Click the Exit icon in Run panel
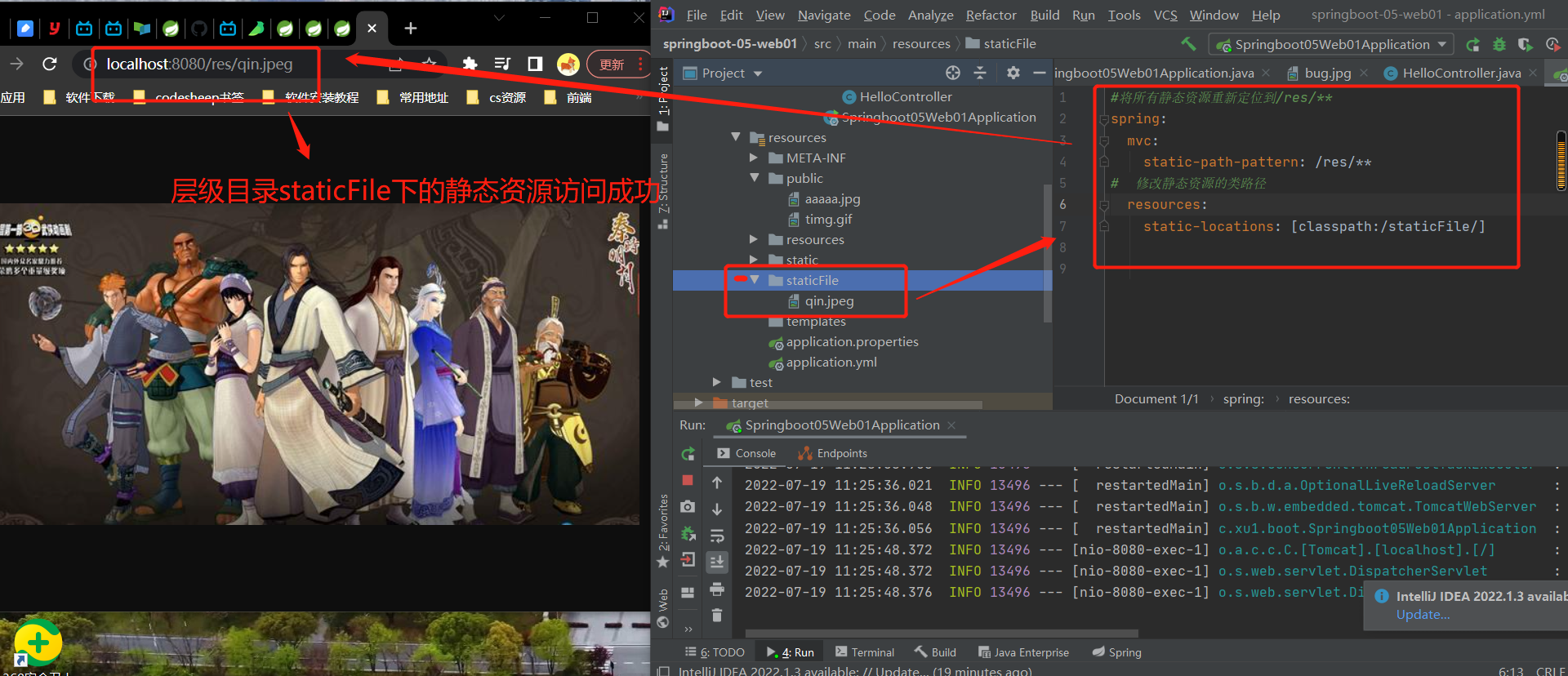Viewport: 1568px width, 676px height. [688, 560]
